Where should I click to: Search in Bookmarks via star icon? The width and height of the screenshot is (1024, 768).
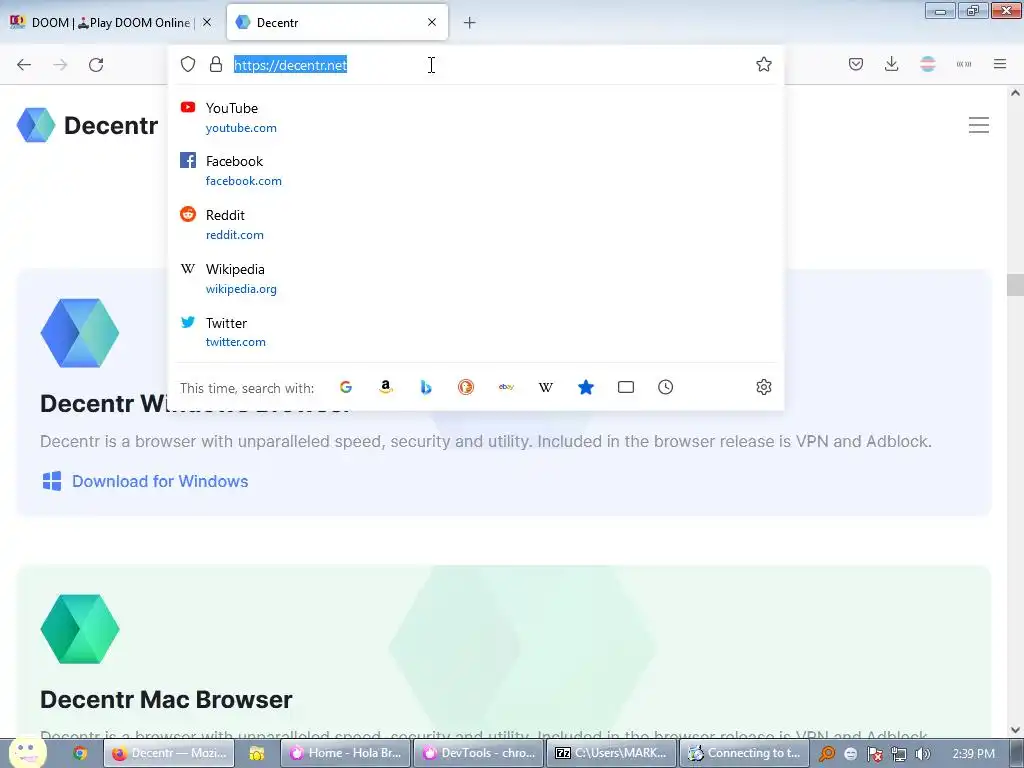coord(586,387)
